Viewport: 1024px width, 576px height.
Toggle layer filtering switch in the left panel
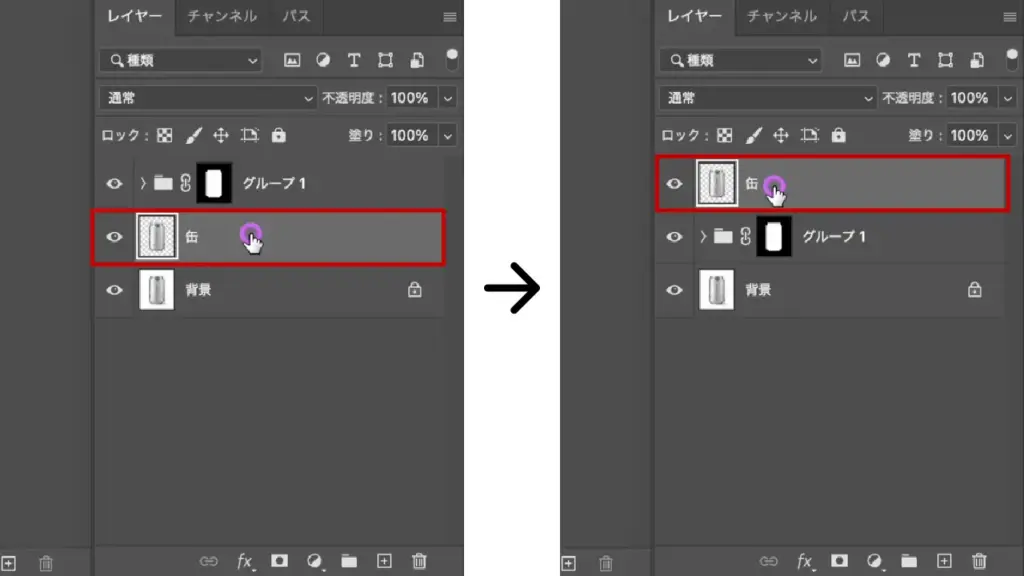pos(452,58)
